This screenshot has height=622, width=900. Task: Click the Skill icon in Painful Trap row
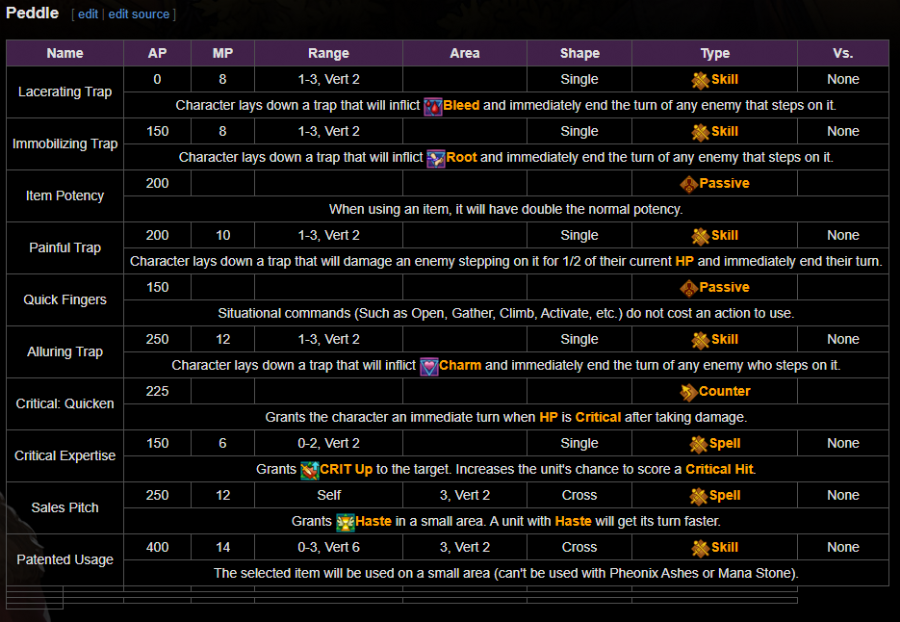click(x=700, y=236)
